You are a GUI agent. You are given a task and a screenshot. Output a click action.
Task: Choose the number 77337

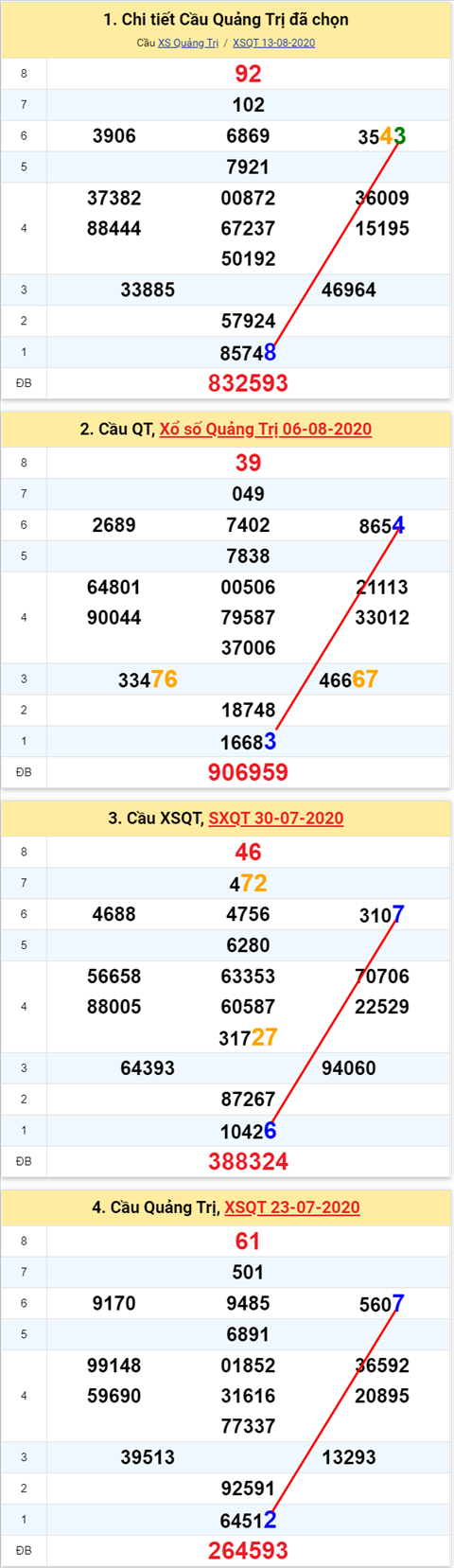click(x=248, y=1425)
